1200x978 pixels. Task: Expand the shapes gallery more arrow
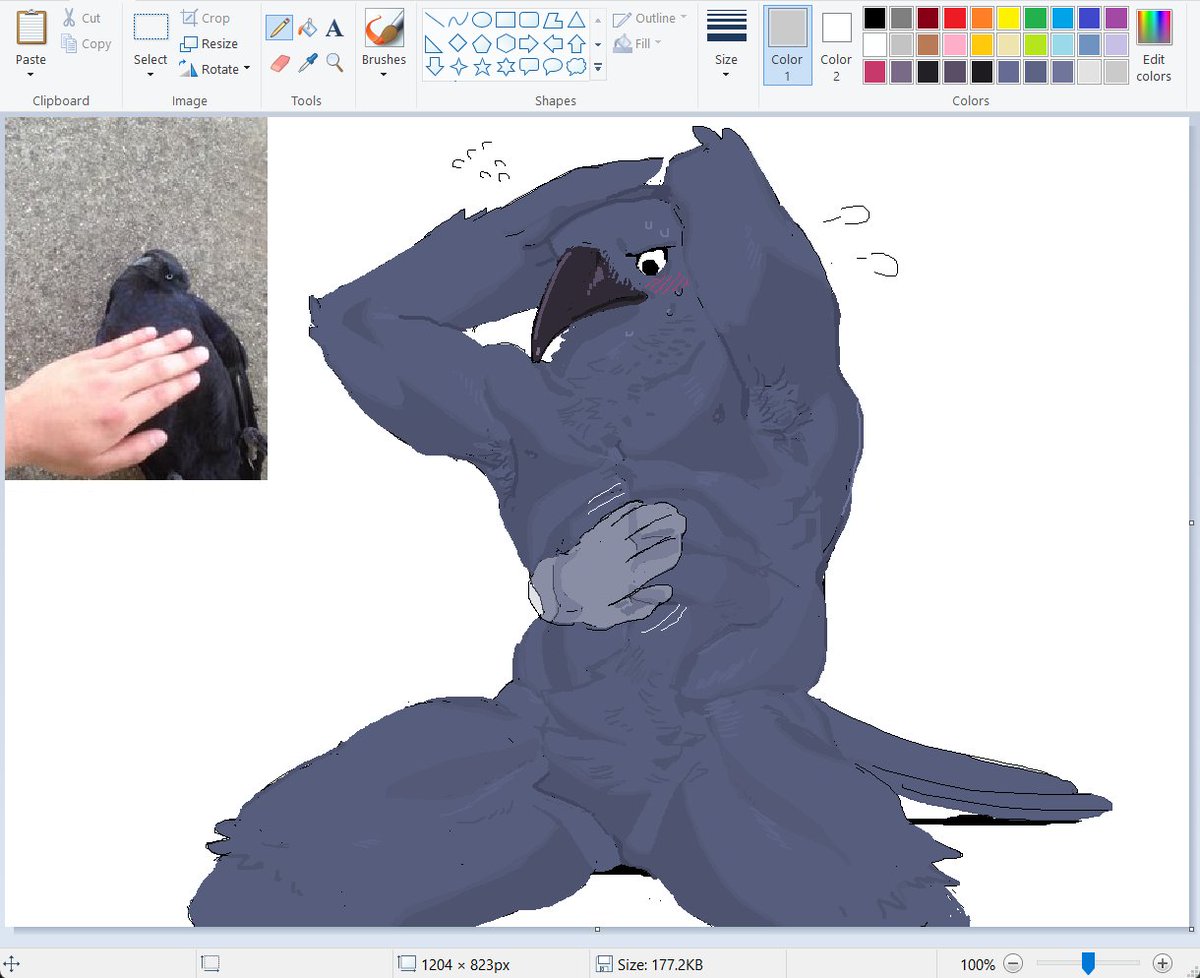pos(598,68)
